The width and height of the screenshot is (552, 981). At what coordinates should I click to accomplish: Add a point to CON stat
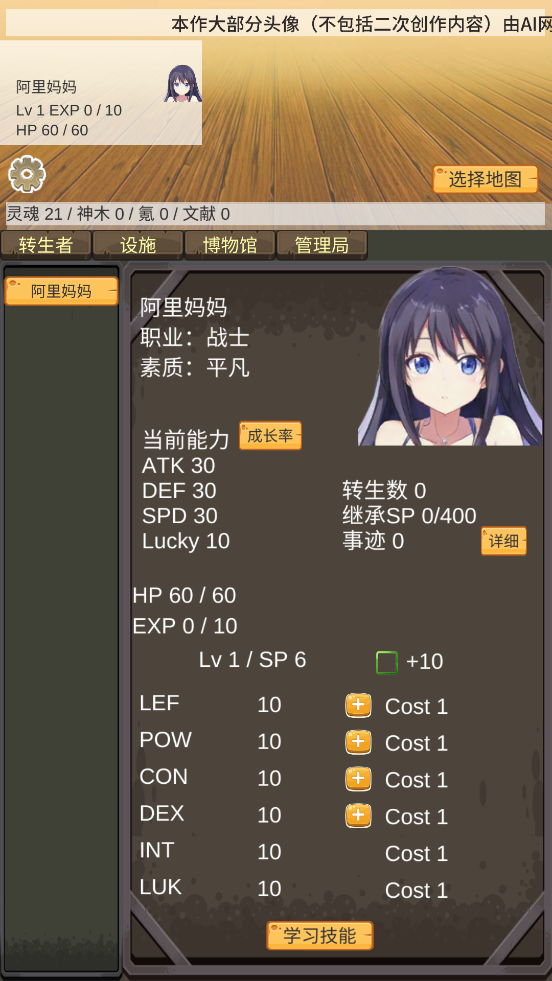coord(358,779)
